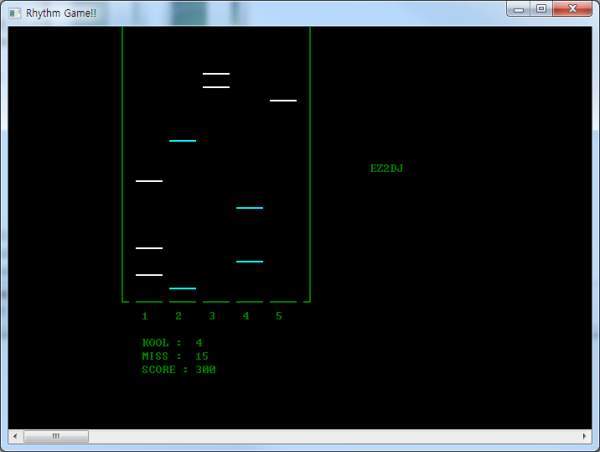Click the lowest cyan note in lane 4
Image resolution: width=600 pixels, height=452 pixels.
[249, 262]
